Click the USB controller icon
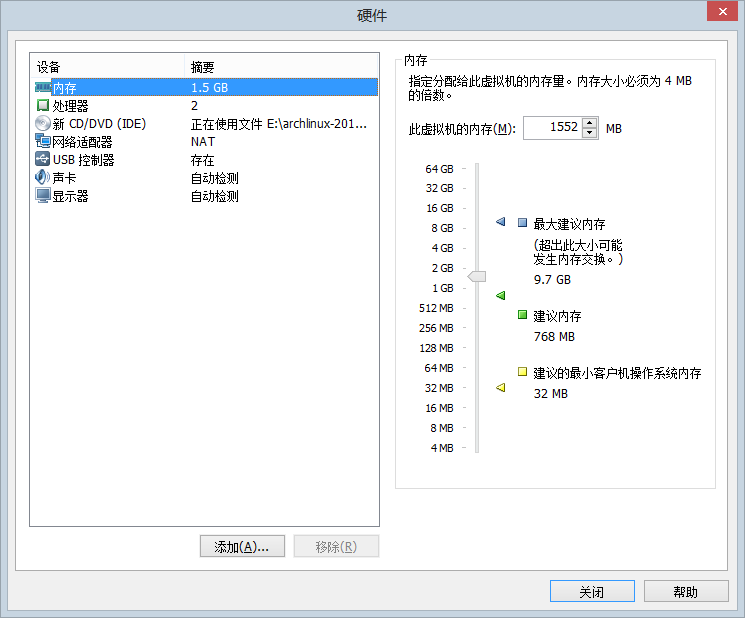 click(43, 159)
